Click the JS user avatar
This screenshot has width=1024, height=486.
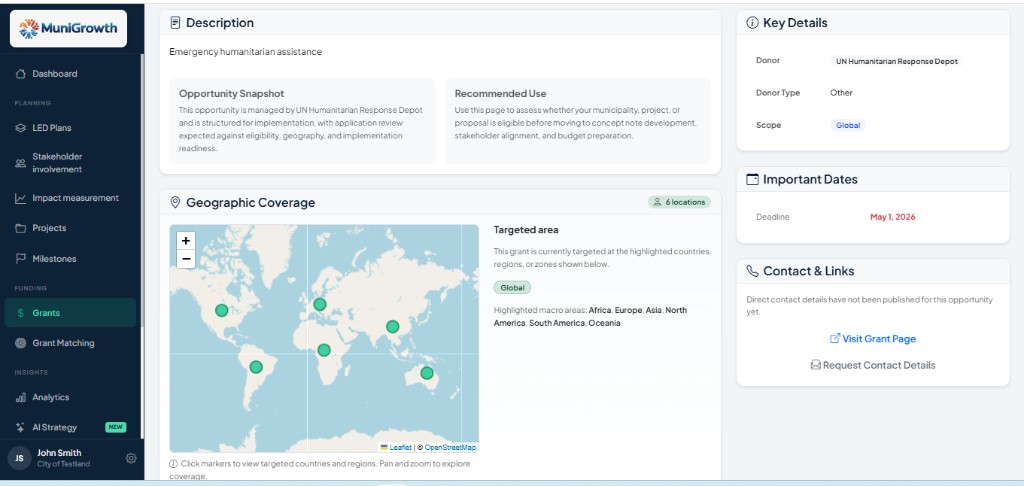click(x=20, y=459)
